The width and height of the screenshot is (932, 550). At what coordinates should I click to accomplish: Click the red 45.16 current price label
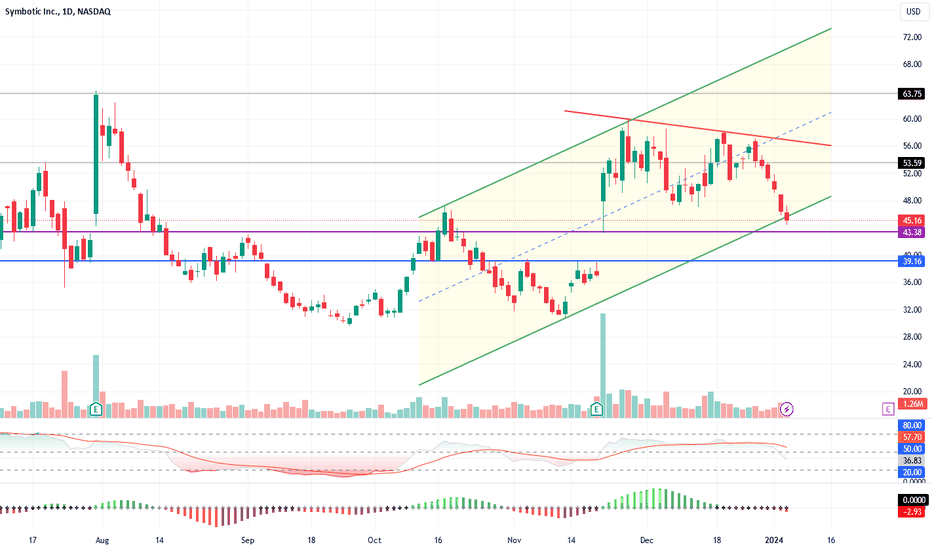[x=912, y=221]
